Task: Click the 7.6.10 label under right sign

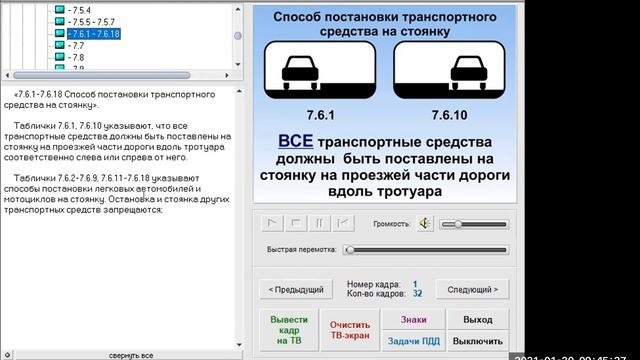Action: click(449, 115)
